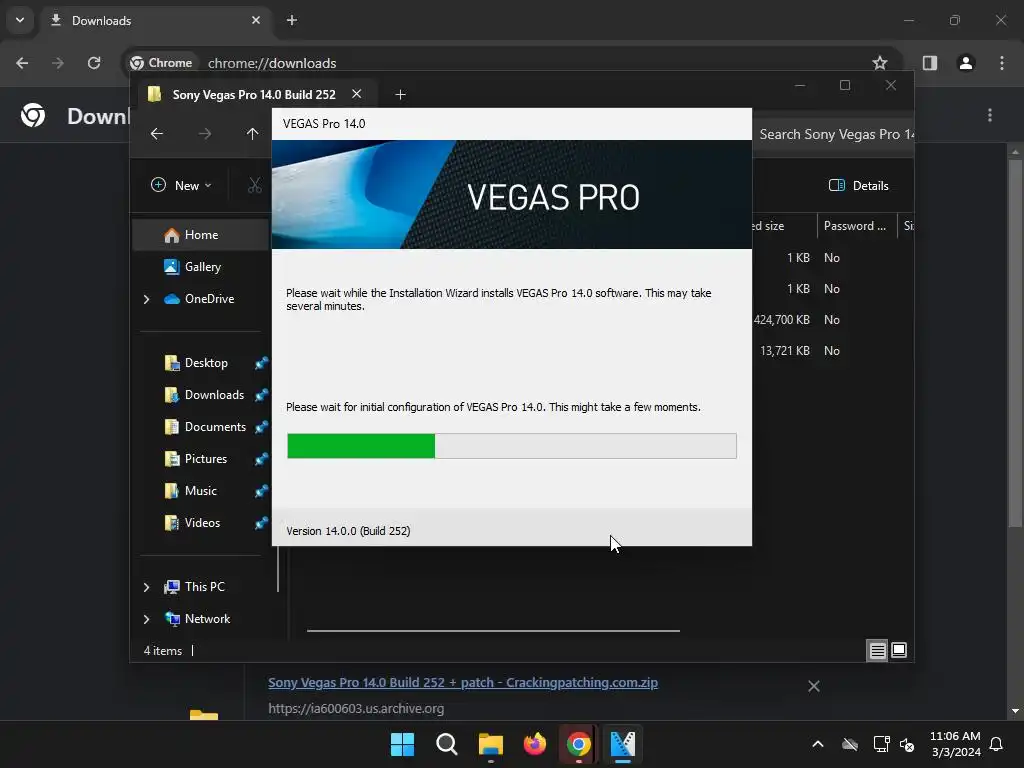
Task: Click the Chrome downloads page scrollbar
Action: click(1015, 343)
